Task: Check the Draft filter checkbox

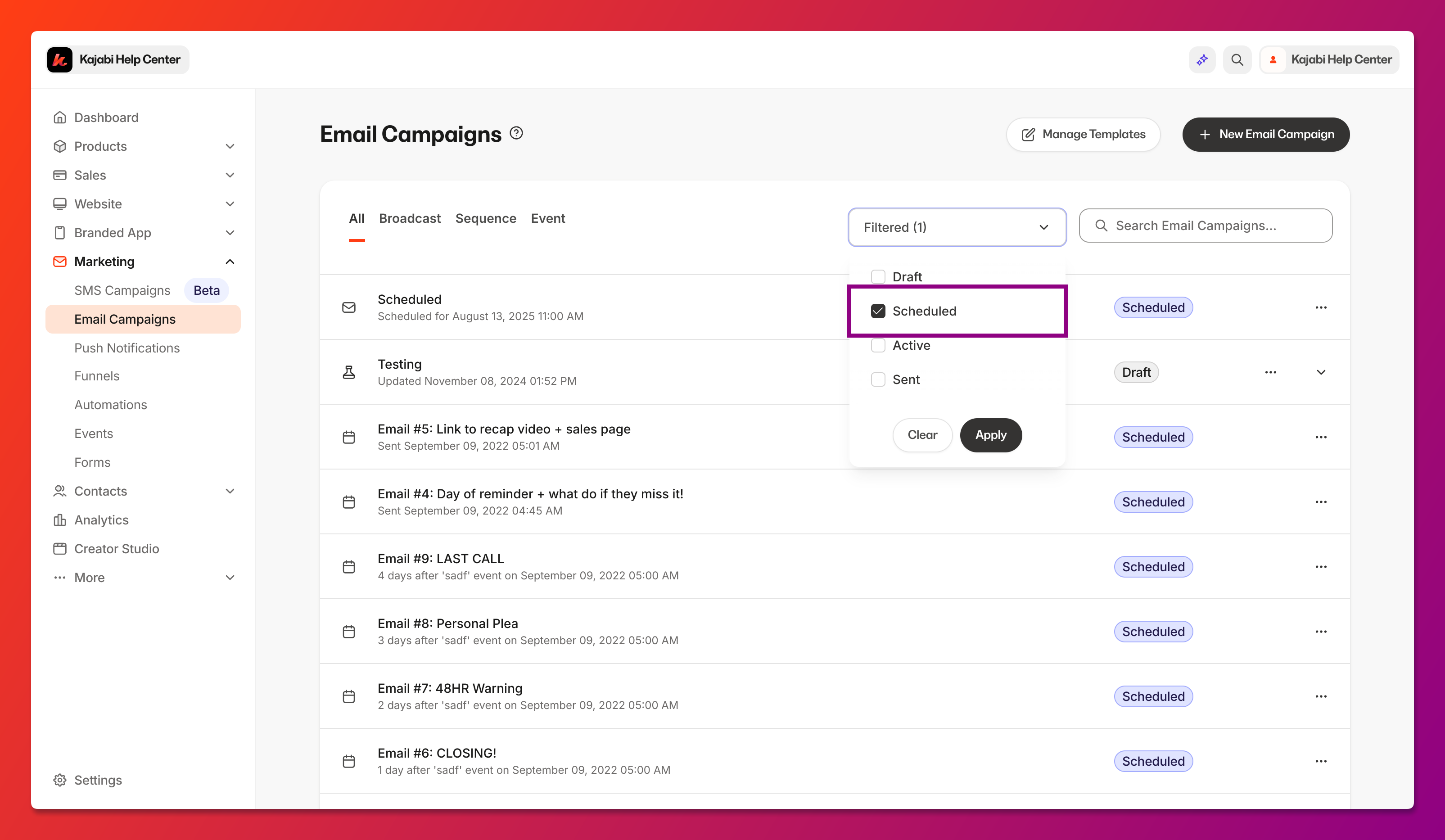Action: coord(878,276)
